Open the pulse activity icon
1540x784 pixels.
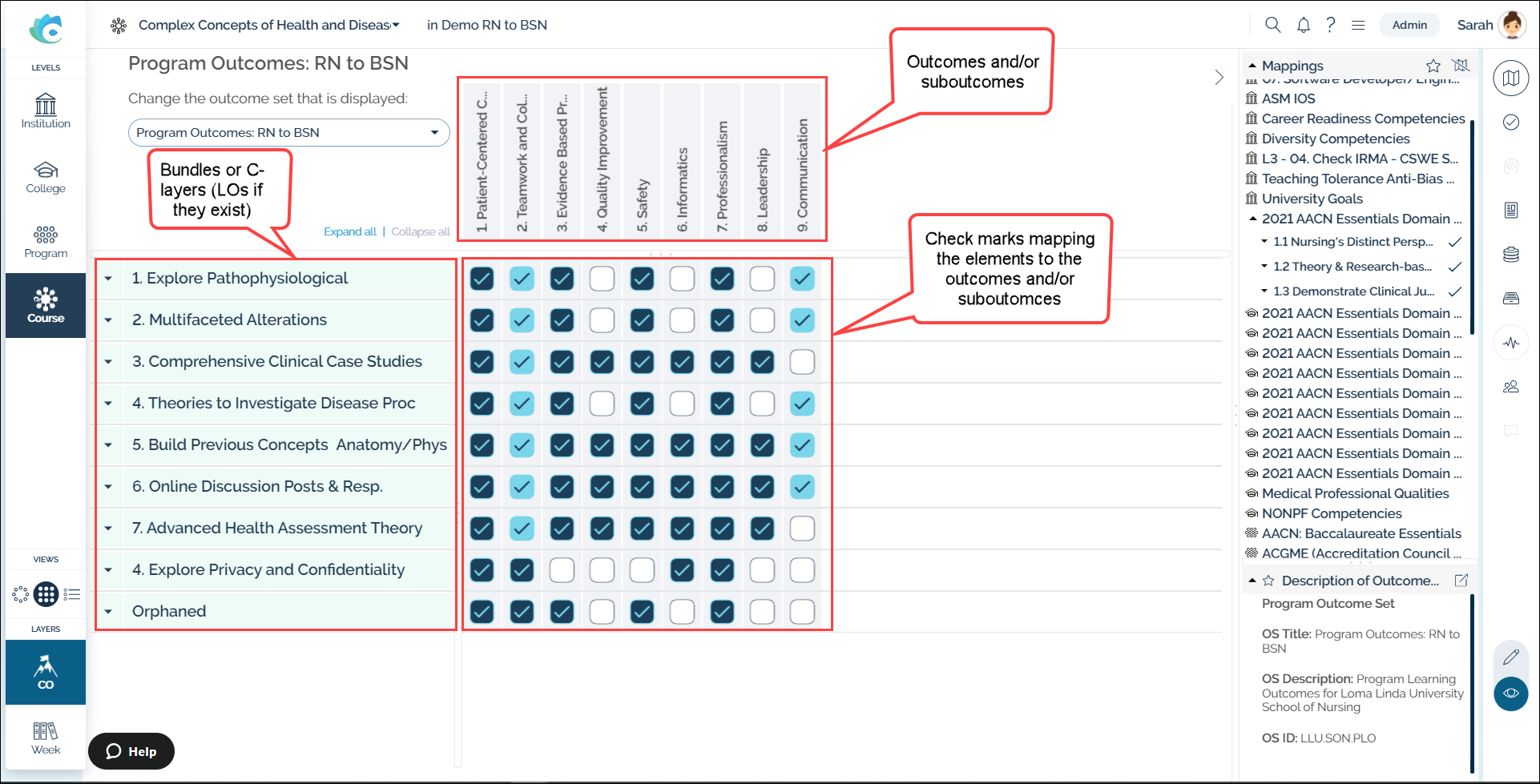1511,343
